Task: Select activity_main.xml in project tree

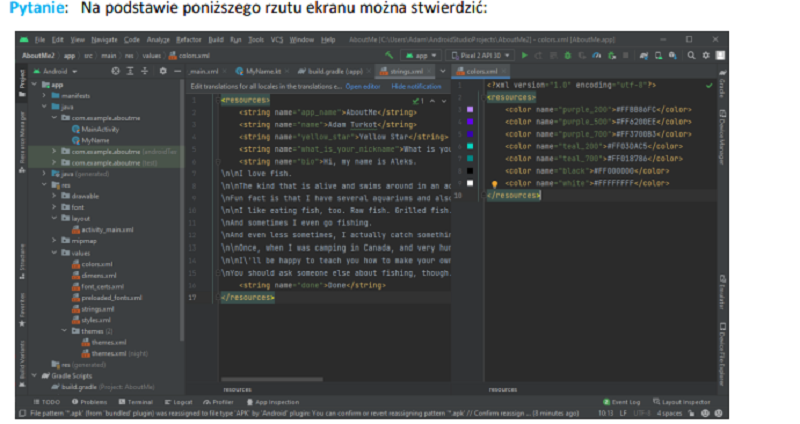Action: (x=103, y=230)
